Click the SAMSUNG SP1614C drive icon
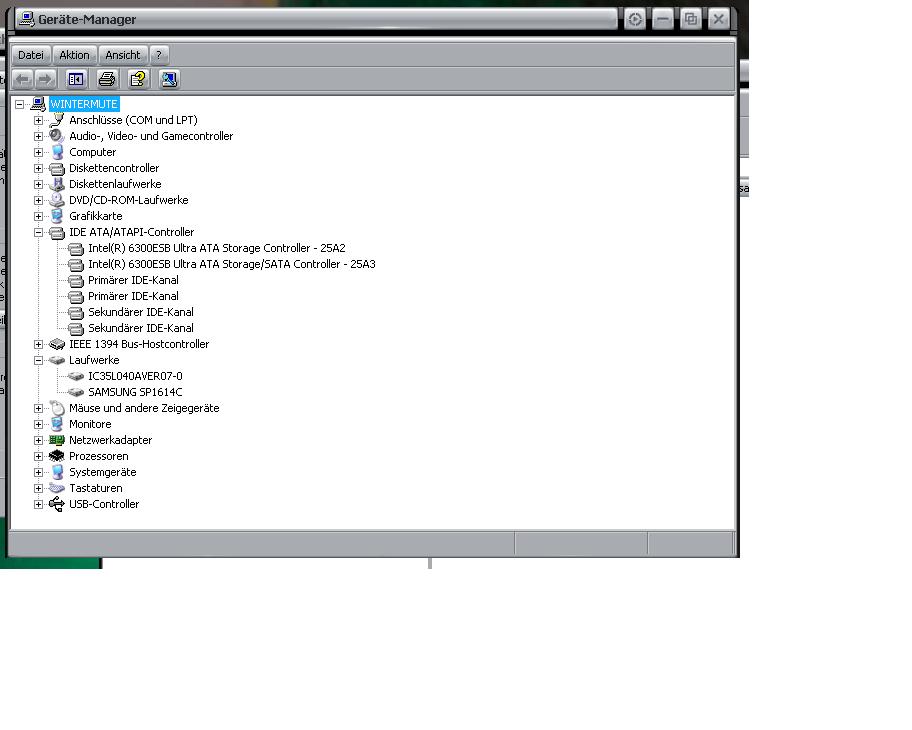This screenshot has height=730, width=912. point(76,393)
